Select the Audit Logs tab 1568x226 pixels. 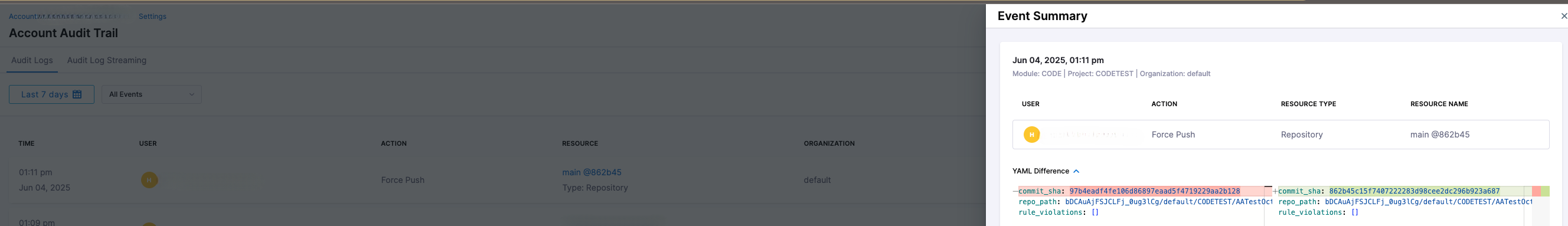[32, 60]
